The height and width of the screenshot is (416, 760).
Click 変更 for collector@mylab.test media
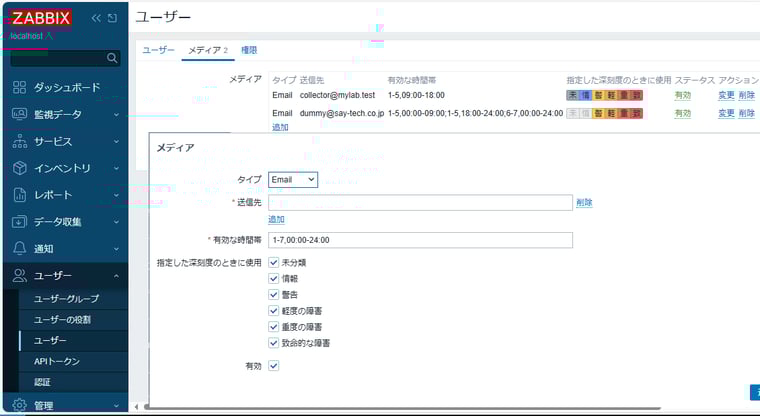click(x=726, y=96)
